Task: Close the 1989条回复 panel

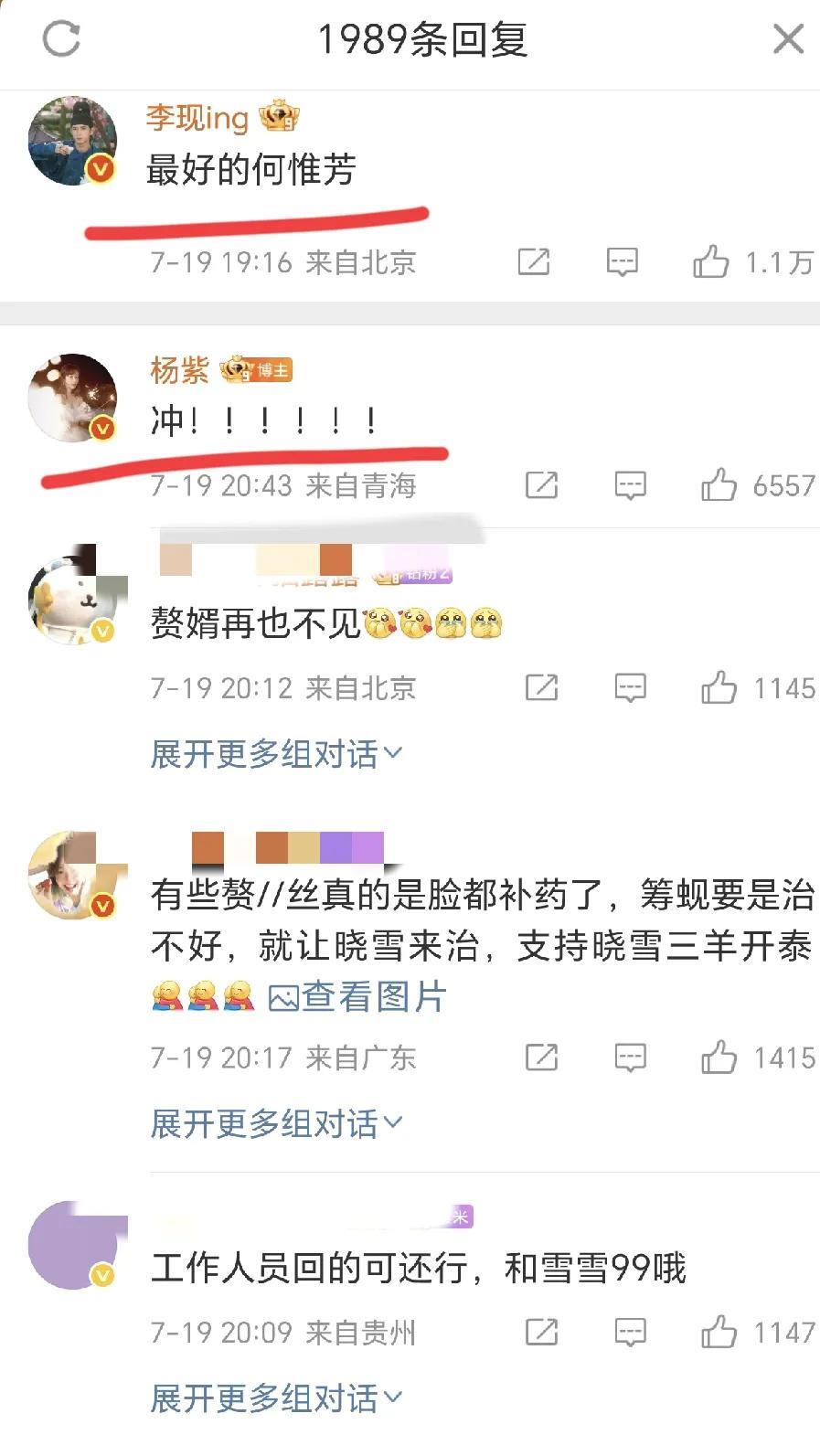Action: point(788,39)
